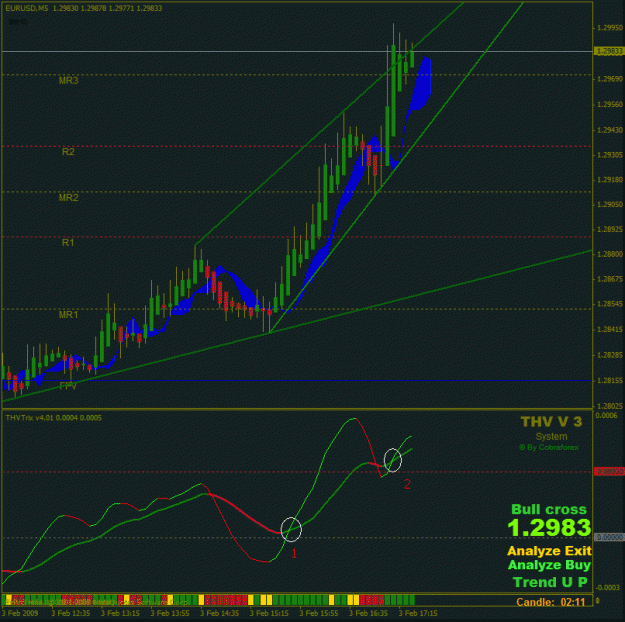Click the THV V 3 title text

point(551,422)
